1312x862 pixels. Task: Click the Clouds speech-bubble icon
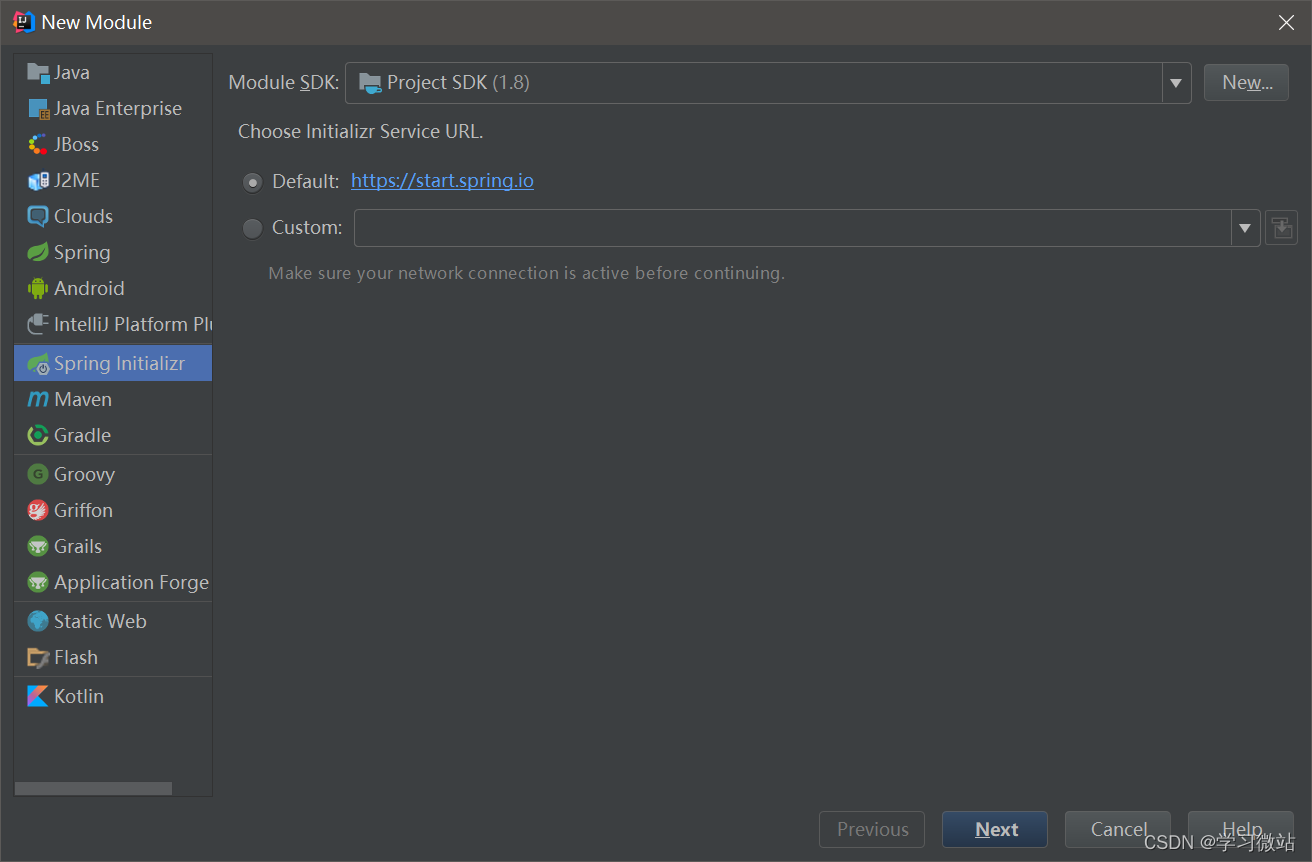pyautogui.click(x=38, y=216)
